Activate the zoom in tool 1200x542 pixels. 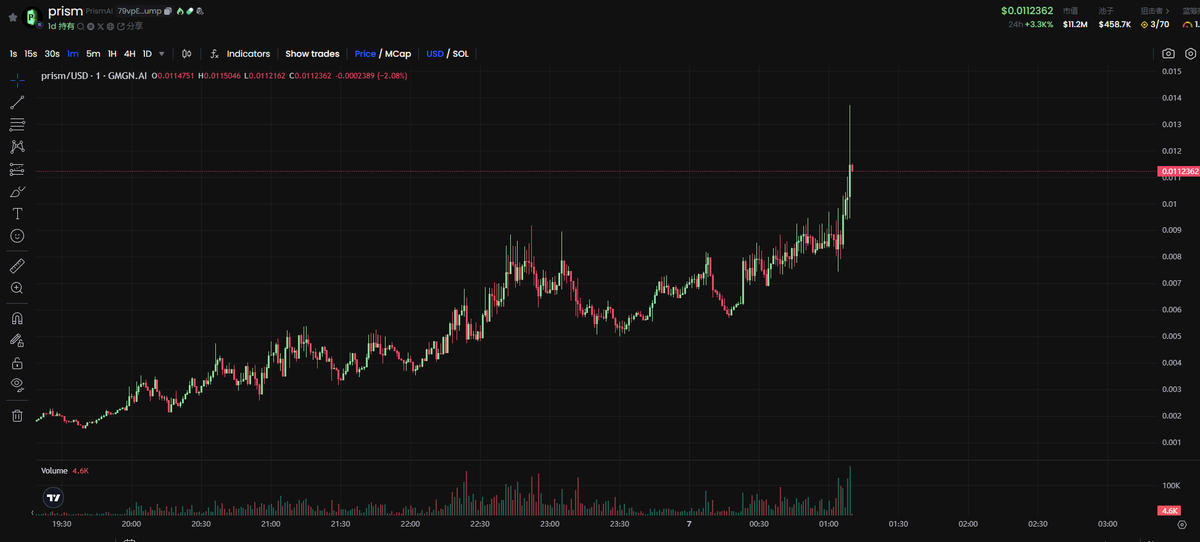click(17, 288)
